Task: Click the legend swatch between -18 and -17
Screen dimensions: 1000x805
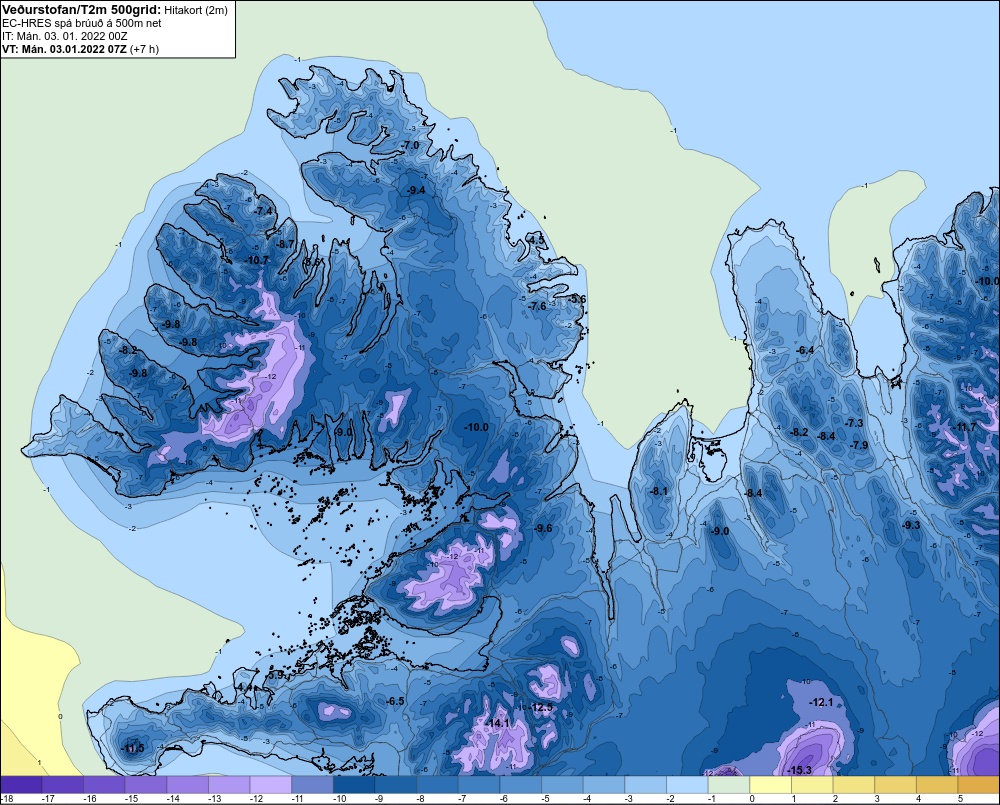Action: click(22, 785)
